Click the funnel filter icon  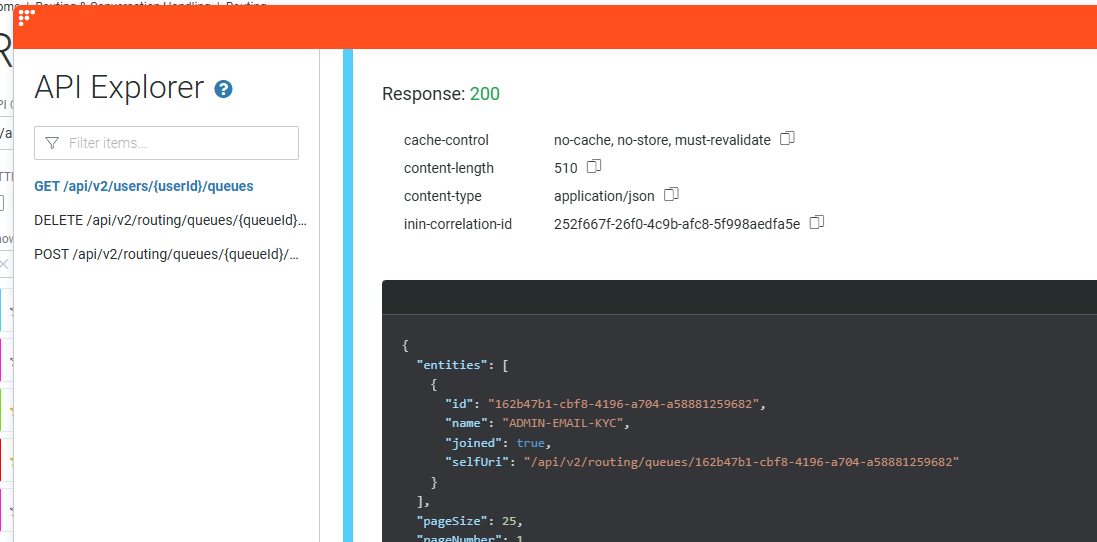pyautogui.click(x=52, y=143)
